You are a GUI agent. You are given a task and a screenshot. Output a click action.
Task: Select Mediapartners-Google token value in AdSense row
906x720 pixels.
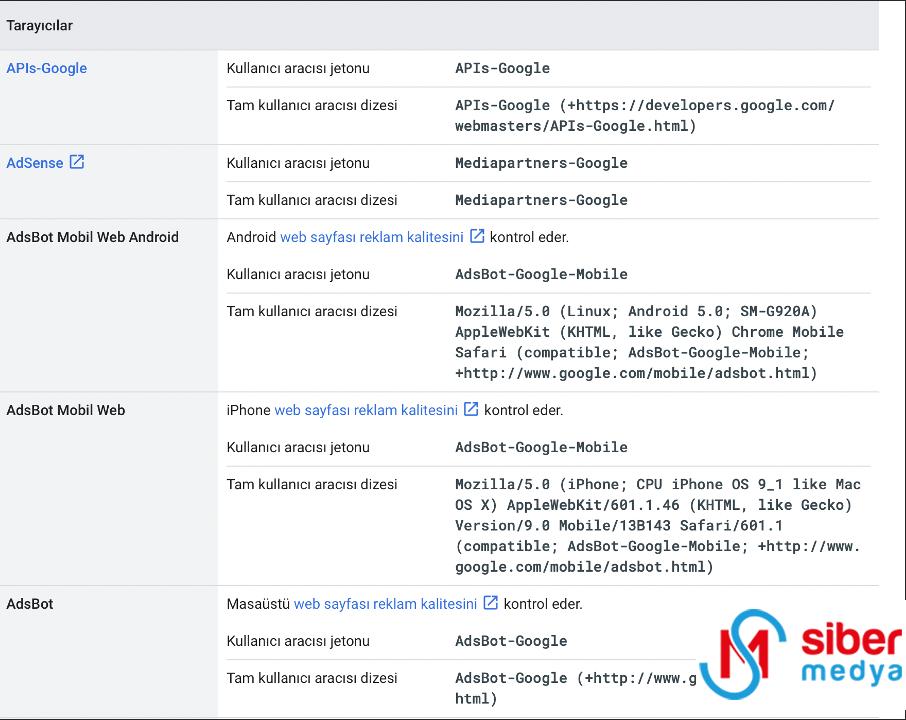click(x=541, y=163)
